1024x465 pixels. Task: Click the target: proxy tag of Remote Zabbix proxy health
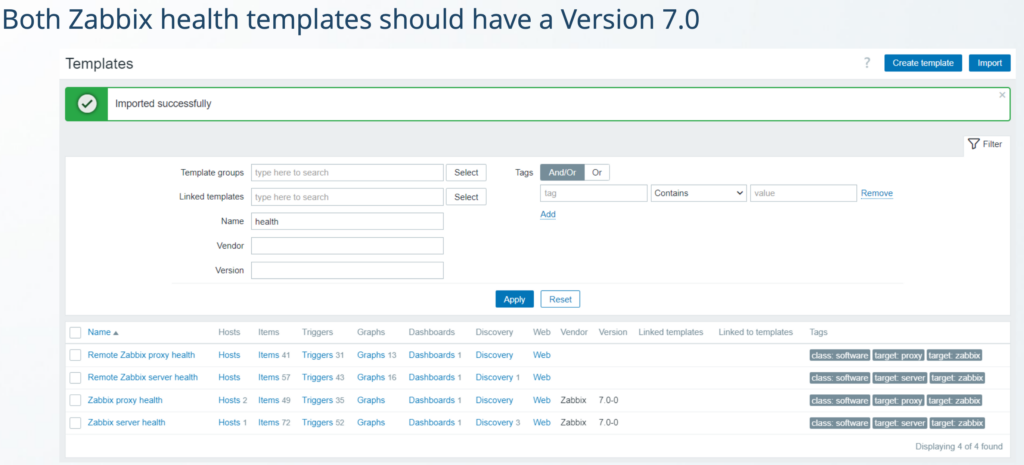(899, 355)
